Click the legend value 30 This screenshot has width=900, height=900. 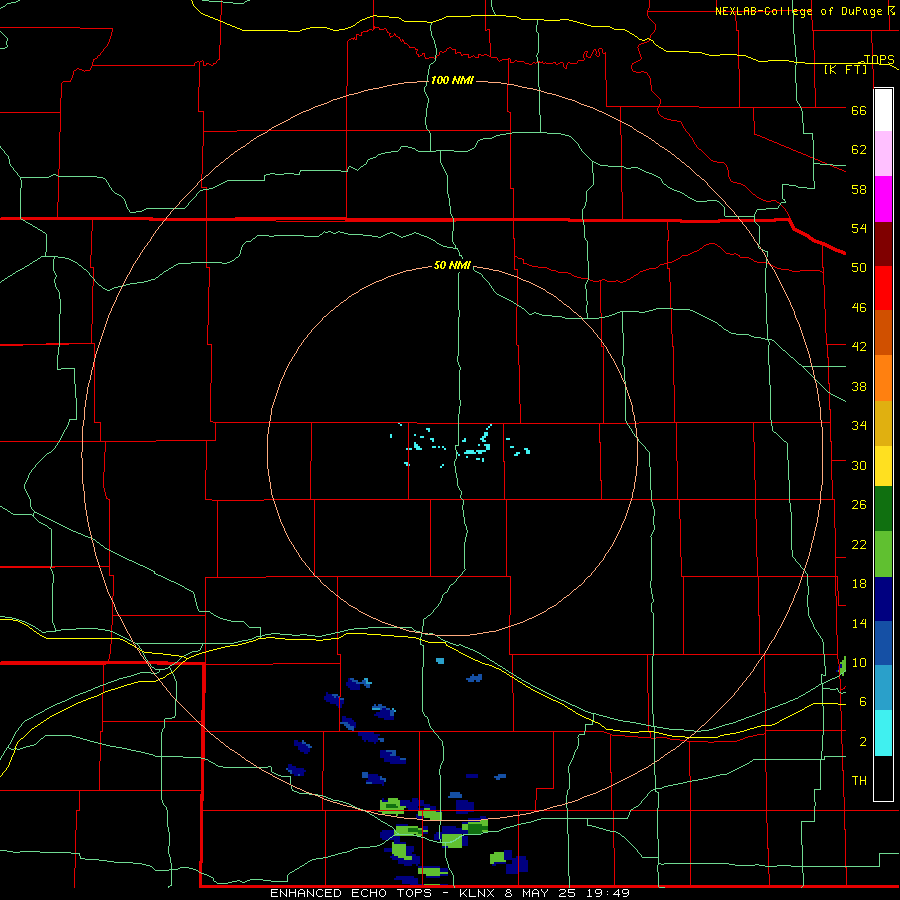pyautogui.click(x=859, y=465)
